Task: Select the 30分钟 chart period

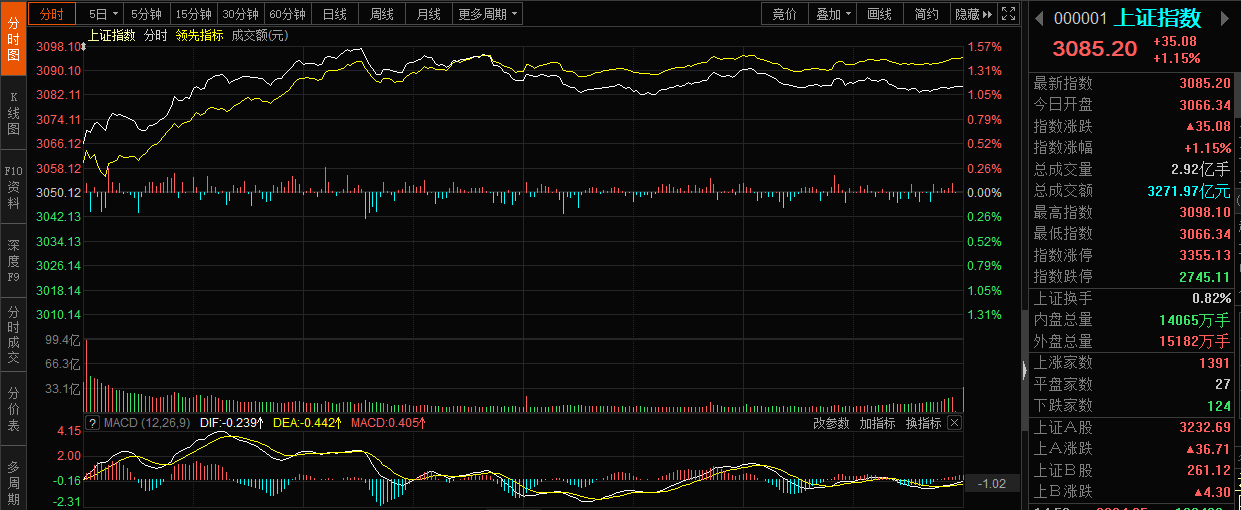Action: [240, 14]
